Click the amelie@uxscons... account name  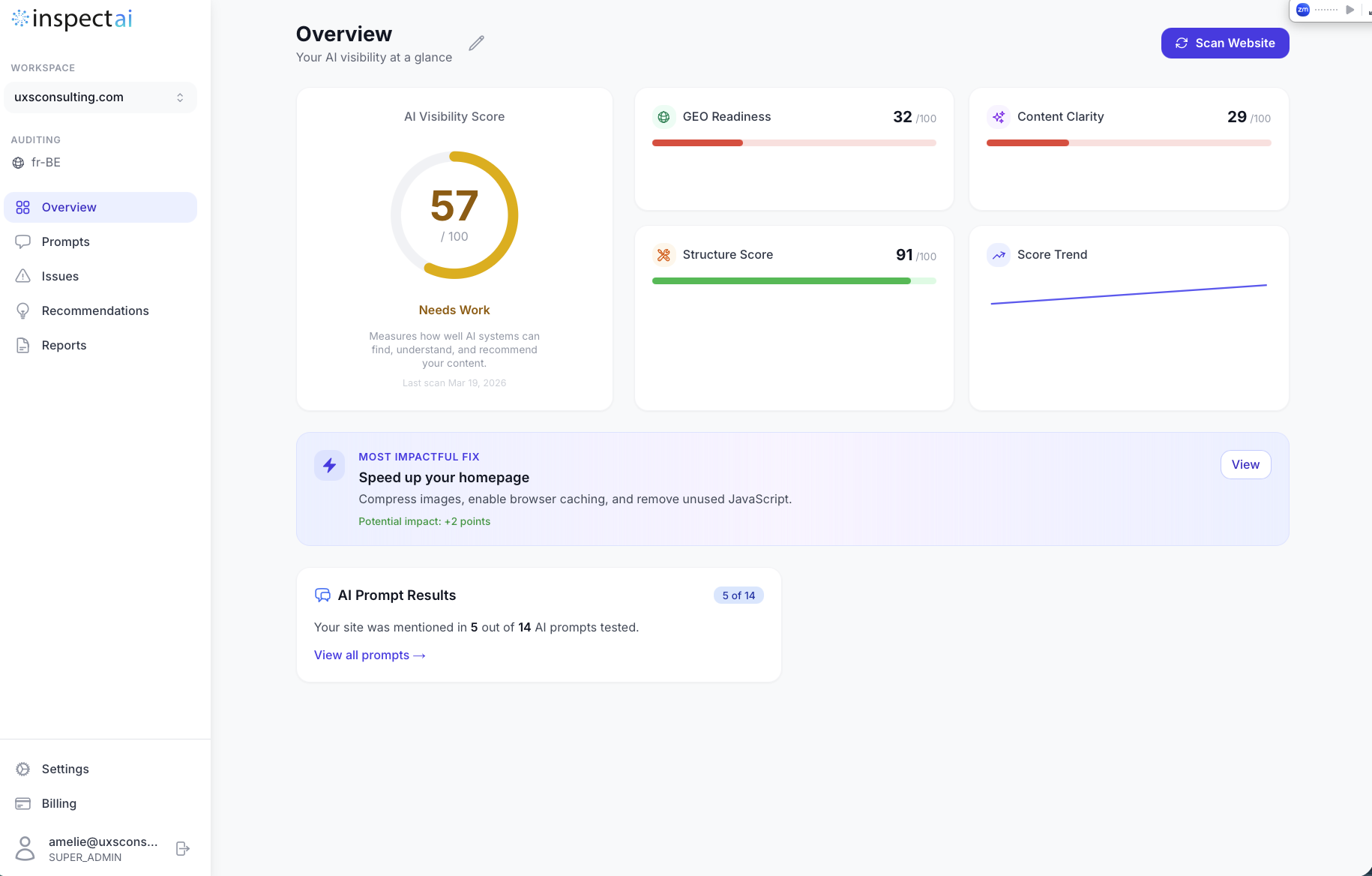pos(103,842)
